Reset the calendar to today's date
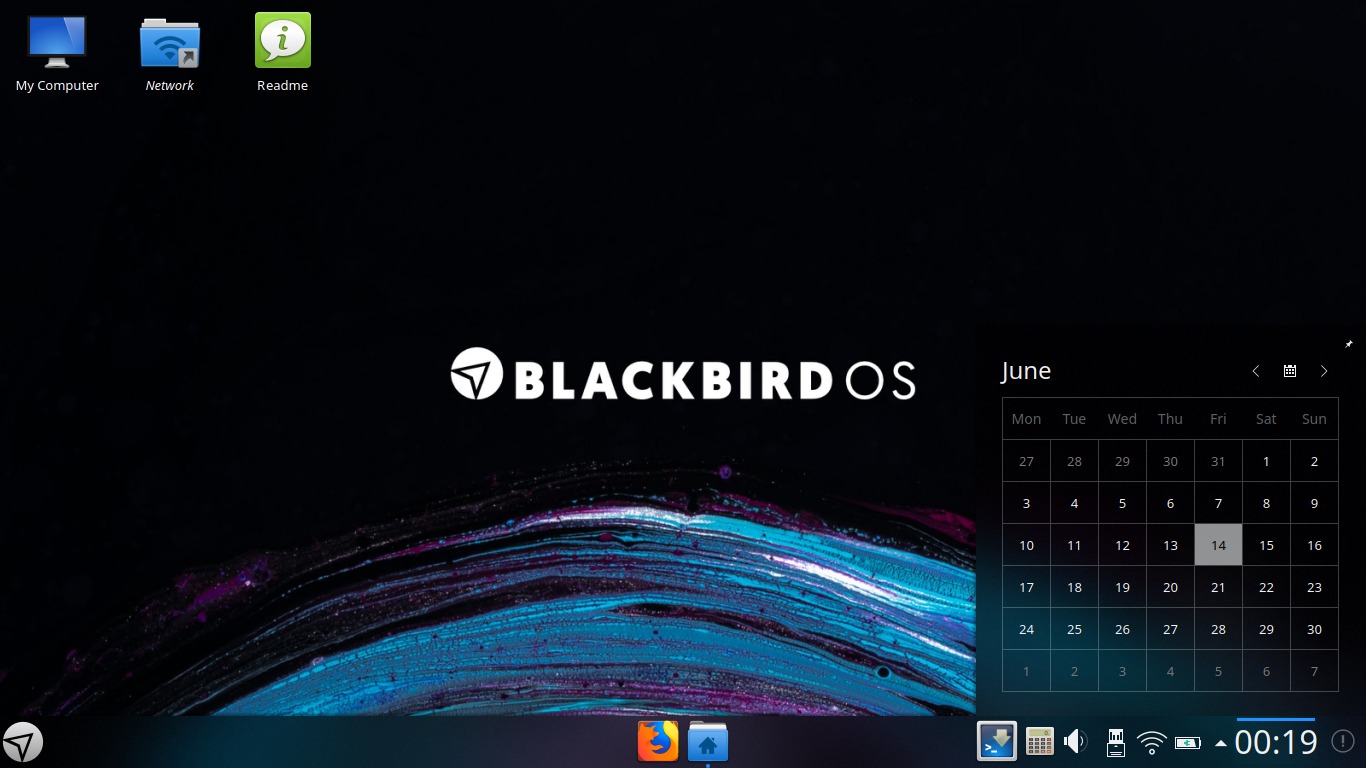This screenshot has height=768, width=1366. (x=1290, y=371)
